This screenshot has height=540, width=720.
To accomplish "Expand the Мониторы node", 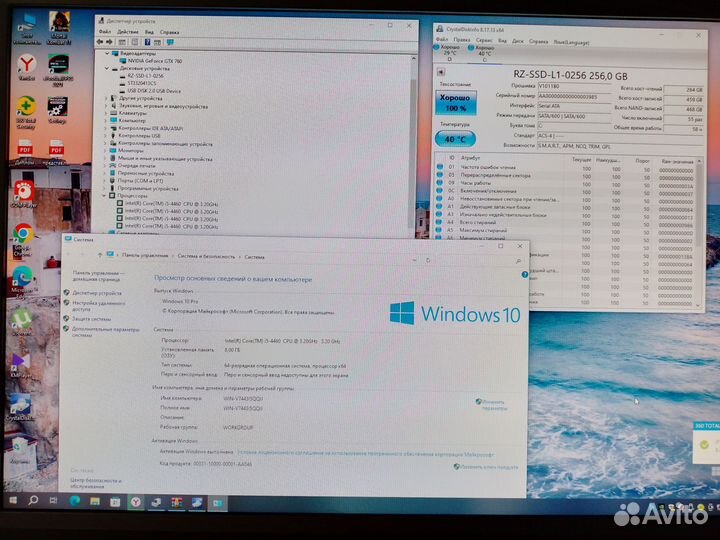I will 105,151.
